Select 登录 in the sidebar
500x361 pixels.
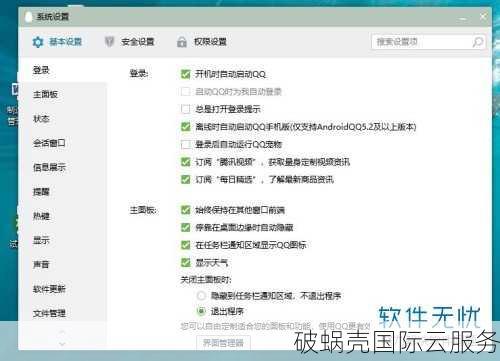[x=41, y=70]
